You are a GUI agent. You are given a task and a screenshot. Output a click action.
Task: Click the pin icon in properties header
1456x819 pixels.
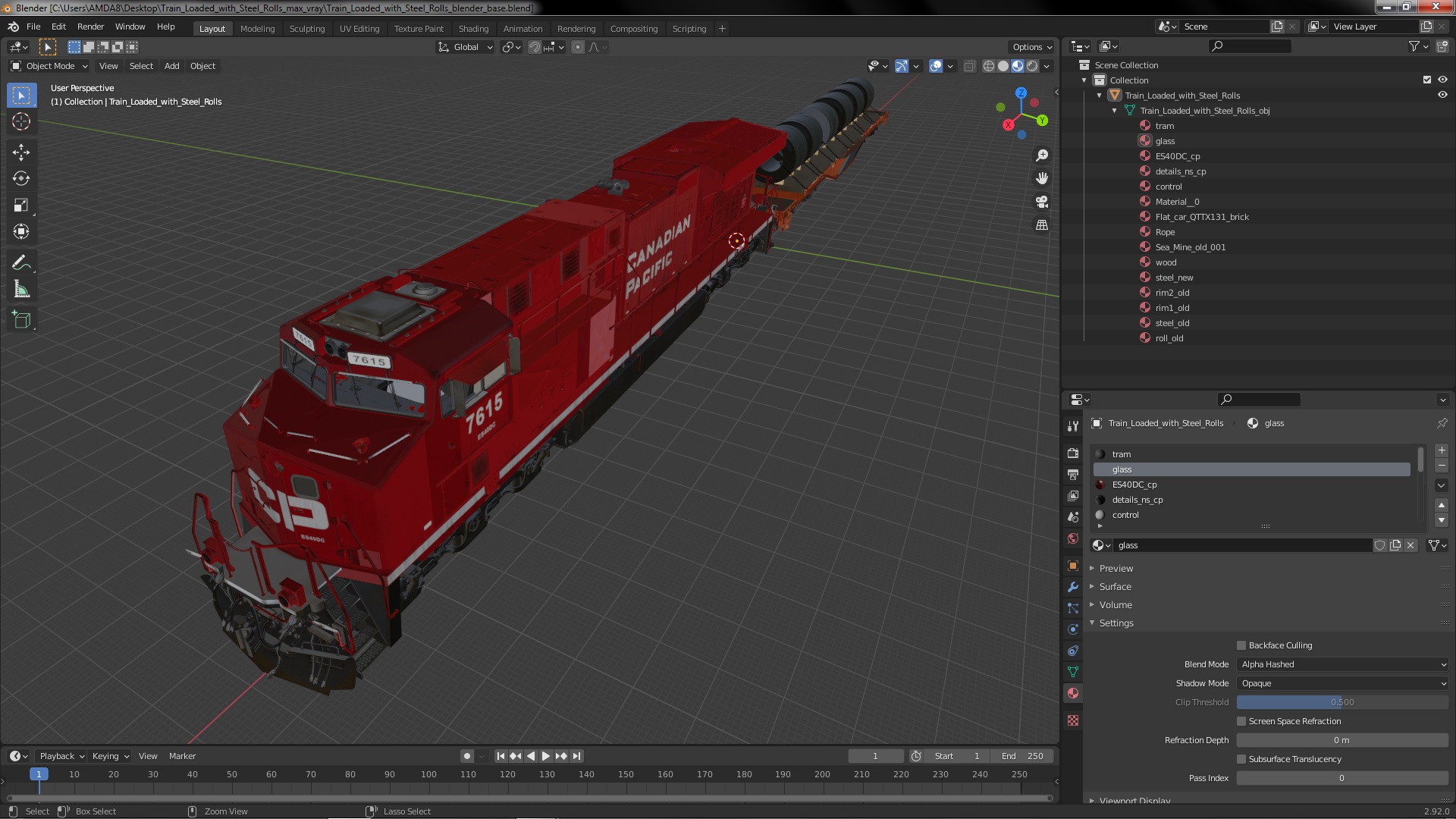(x=1442, y=423)
